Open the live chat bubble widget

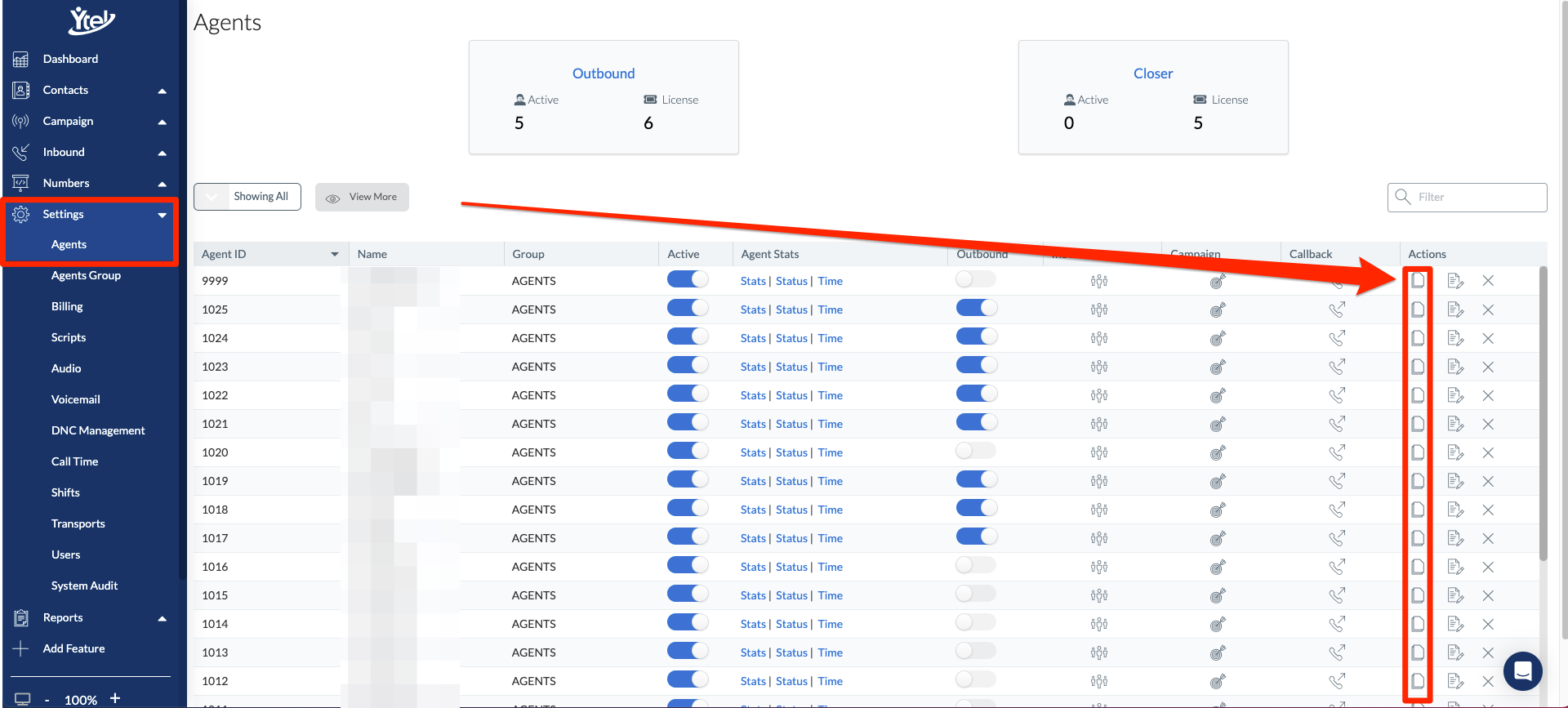[x=1522, y=671]
